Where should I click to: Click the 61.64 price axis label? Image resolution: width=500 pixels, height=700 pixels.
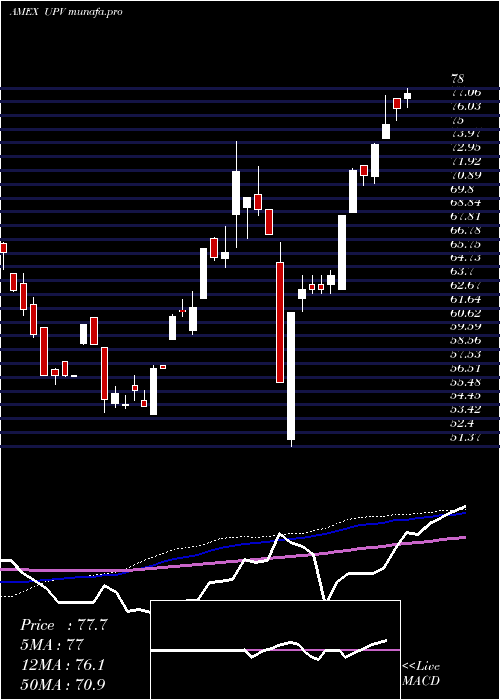pos(466,299)
